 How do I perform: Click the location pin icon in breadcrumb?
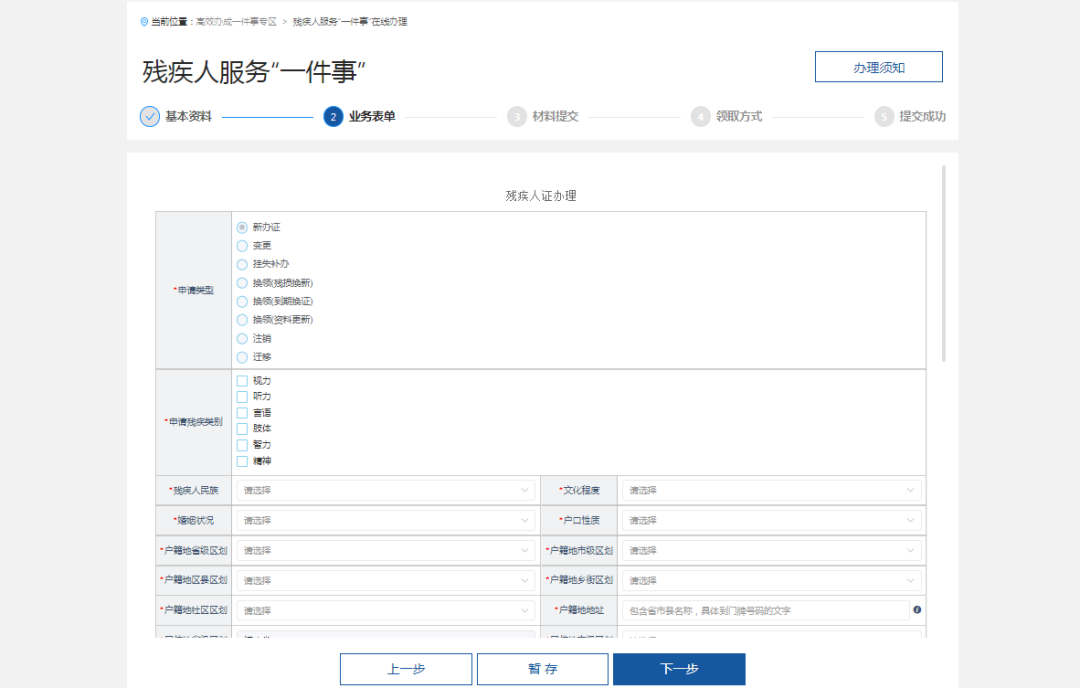coord(144,21)
